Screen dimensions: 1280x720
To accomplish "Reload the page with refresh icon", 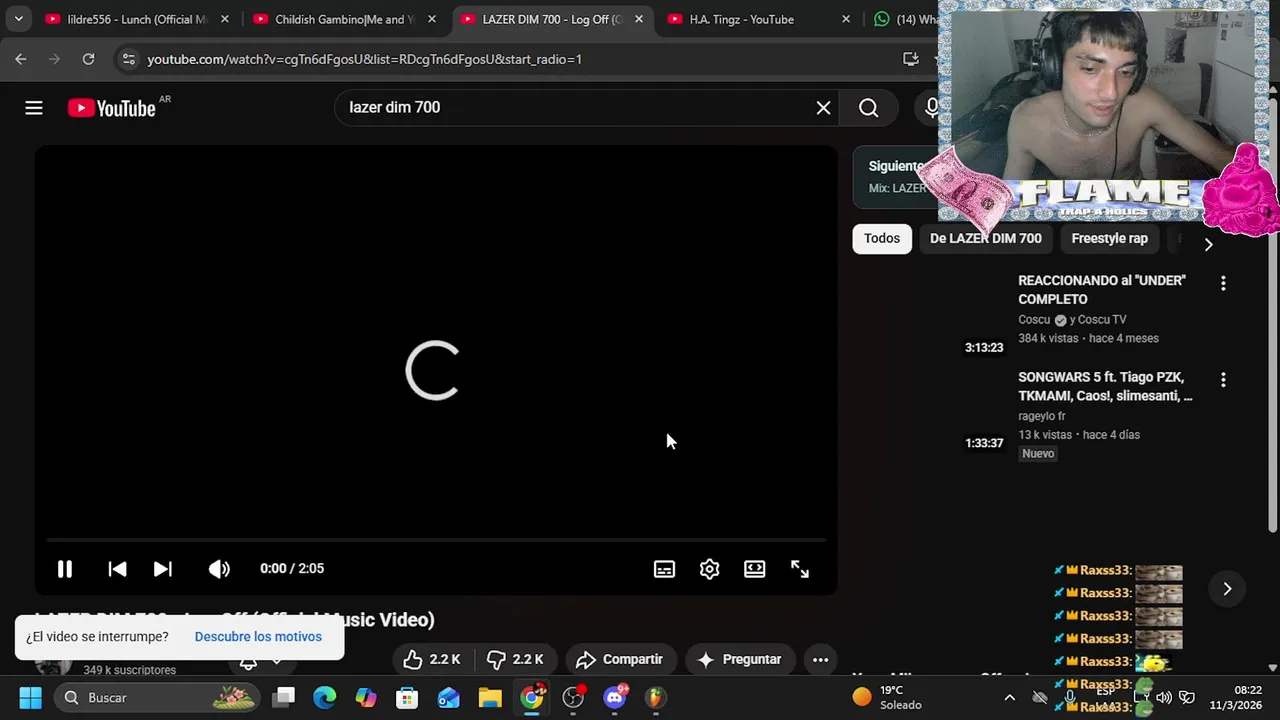I will (x=88, y=59).
